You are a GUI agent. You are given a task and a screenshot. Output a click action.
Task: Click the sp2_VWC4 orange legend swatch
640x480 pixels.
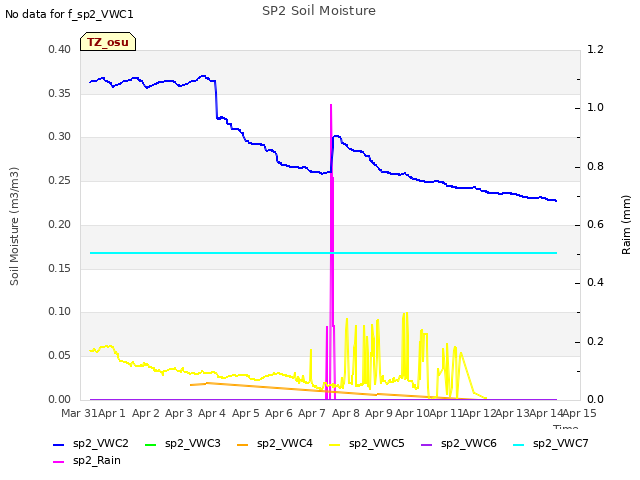pyautogui.click(x=242, y=444)
